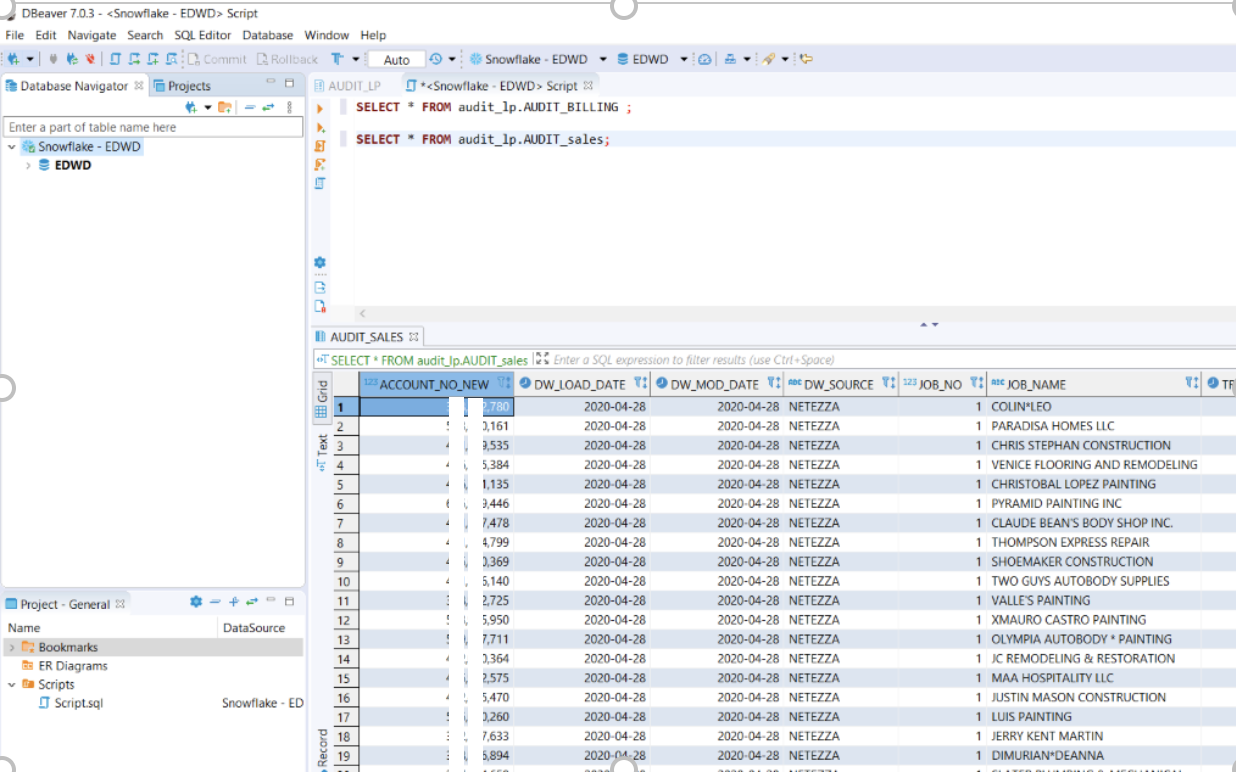Expand the EDWD database node
Screen dimensions: 1236x772
[28, 165]
